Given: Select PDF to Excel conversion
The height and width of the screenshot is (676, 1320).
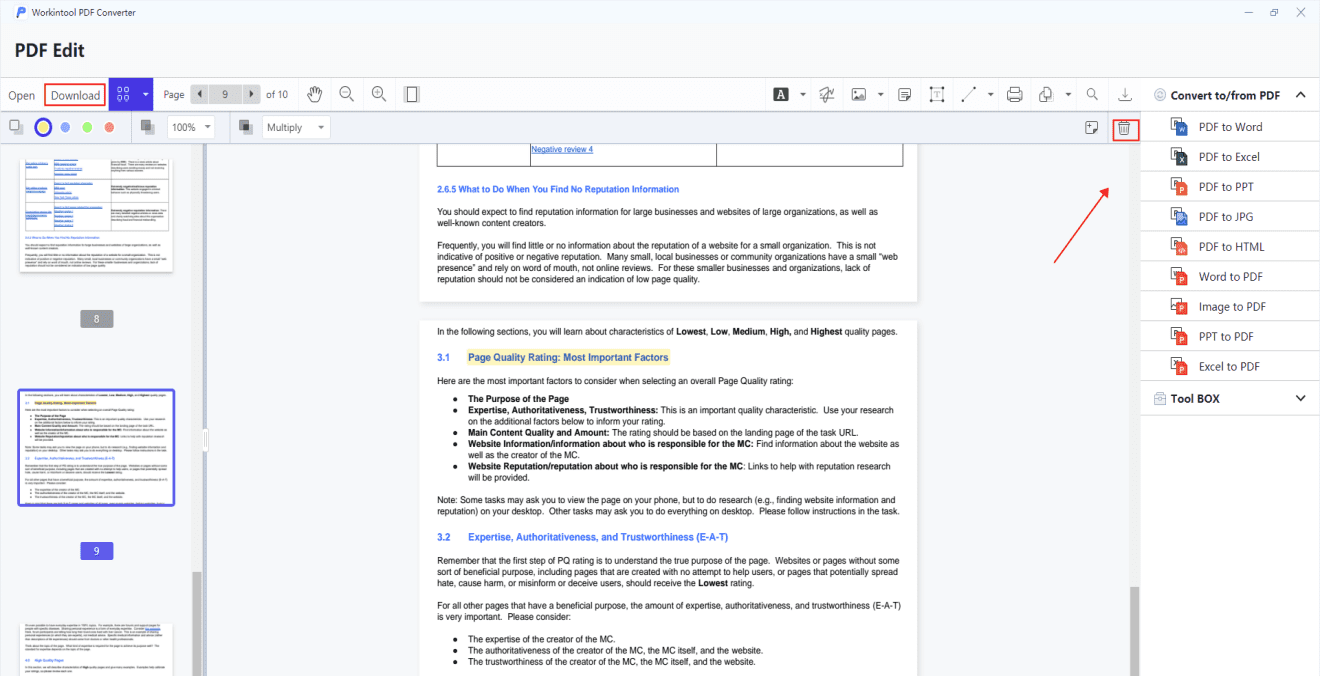Looking at the screenshot, I should [1229, 157].
